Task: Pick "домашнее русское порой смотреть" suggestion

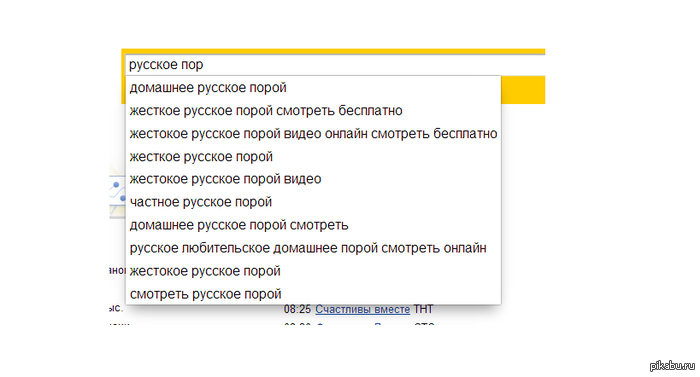Action: click(313, 225)
